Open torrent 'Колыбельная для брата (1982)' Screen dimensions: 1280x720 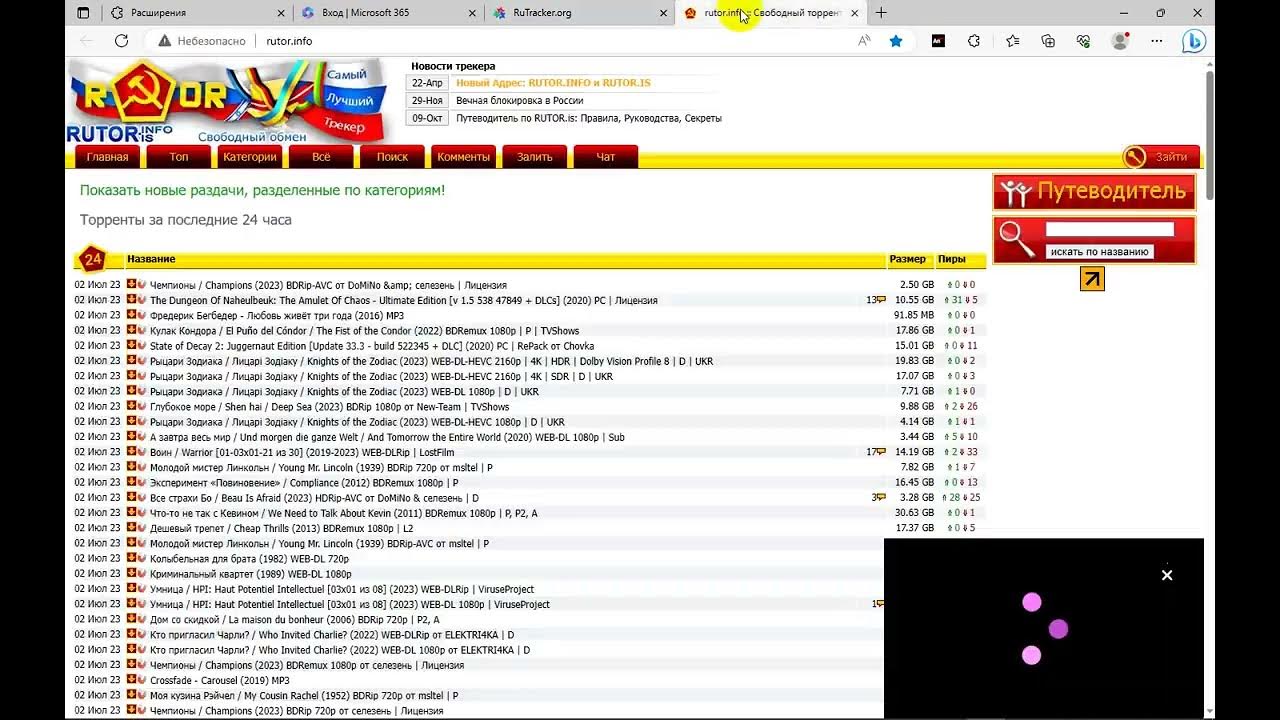[x=249, y=558]
